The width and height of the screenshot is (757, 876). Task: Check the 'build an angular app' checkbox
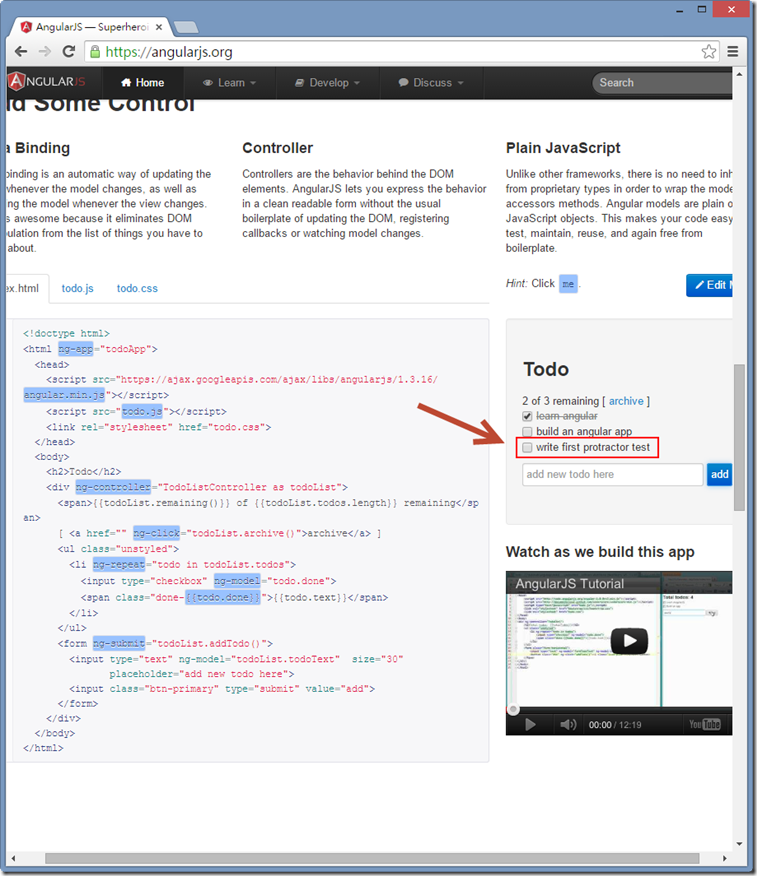(x=527, y=431)
